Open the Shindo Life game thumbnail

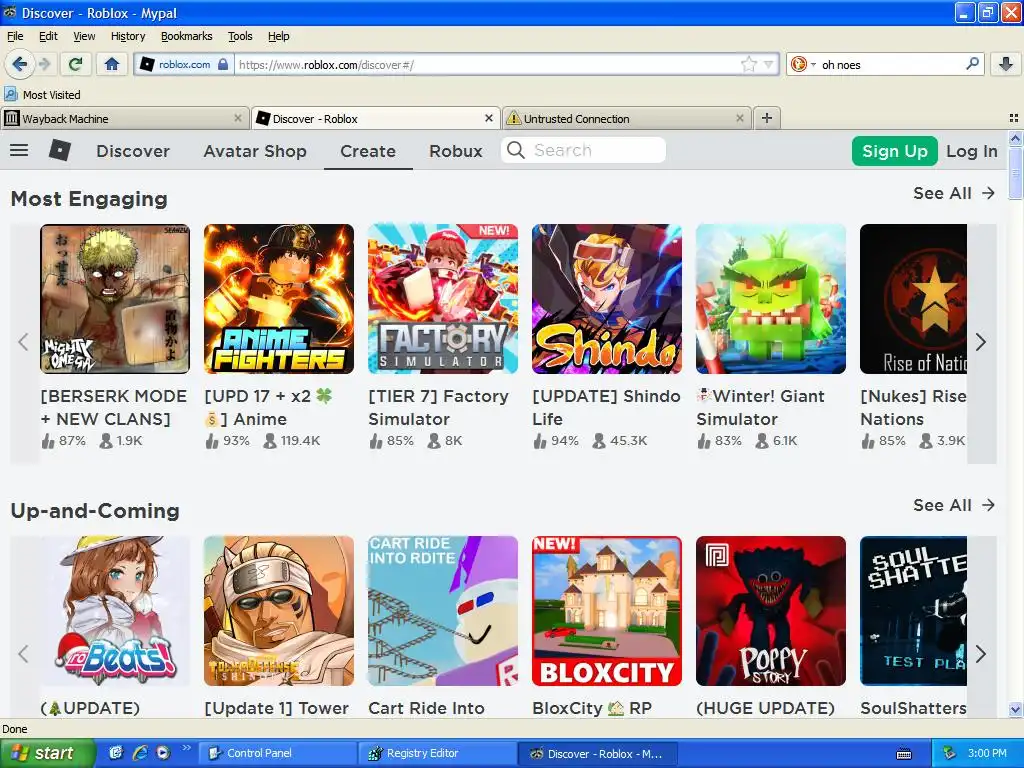tap(607, 299)
